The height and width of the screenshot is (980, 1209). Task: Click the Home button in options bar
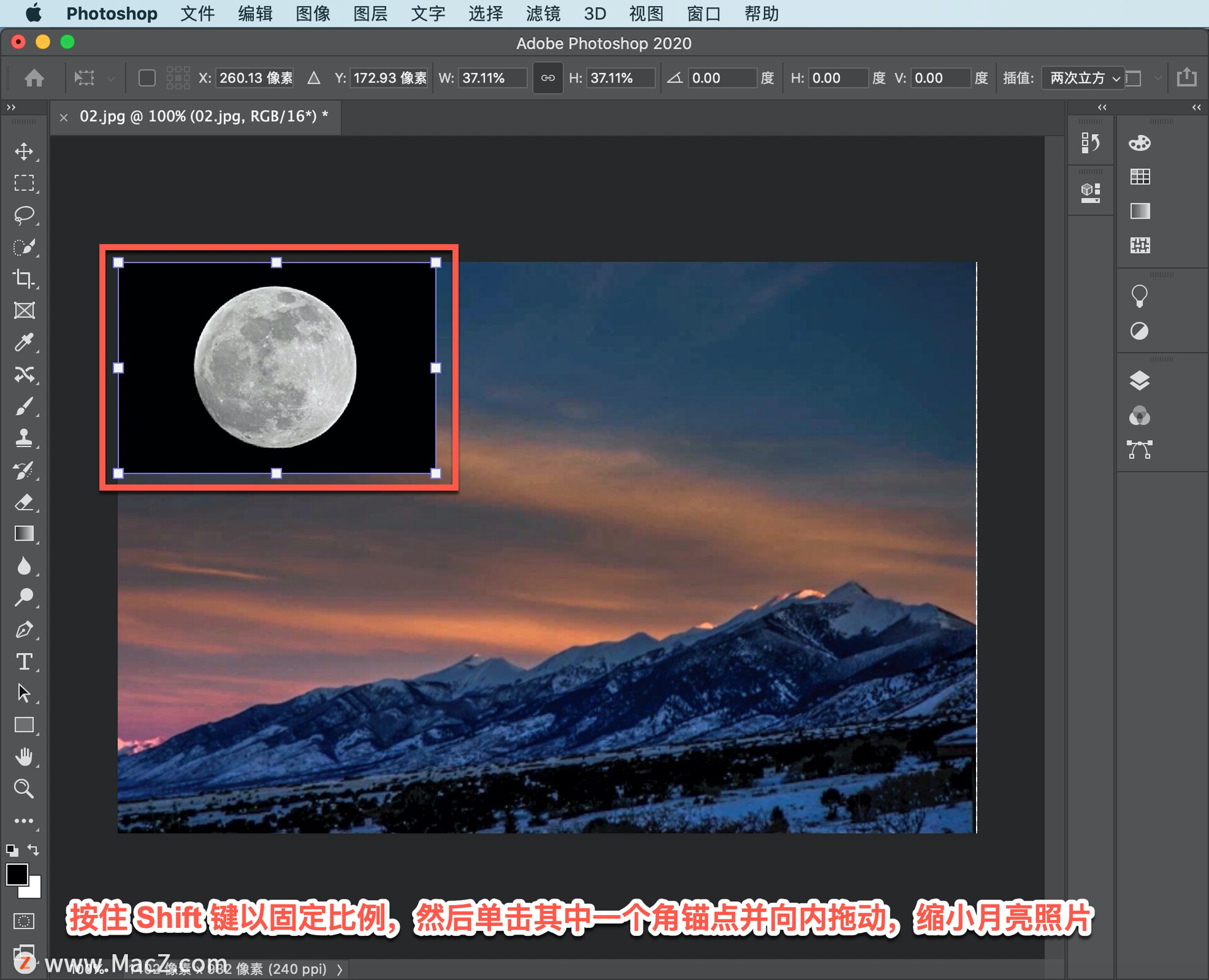click(34, 78)
